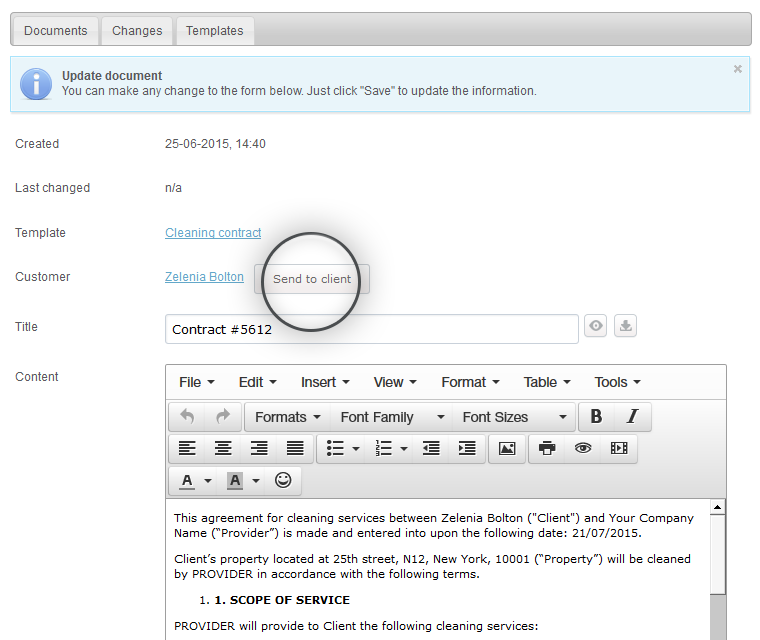Viewport: 760px width, 640px height.
Task: Open the Font Family dropdown
Action: (x=392, y=417)
